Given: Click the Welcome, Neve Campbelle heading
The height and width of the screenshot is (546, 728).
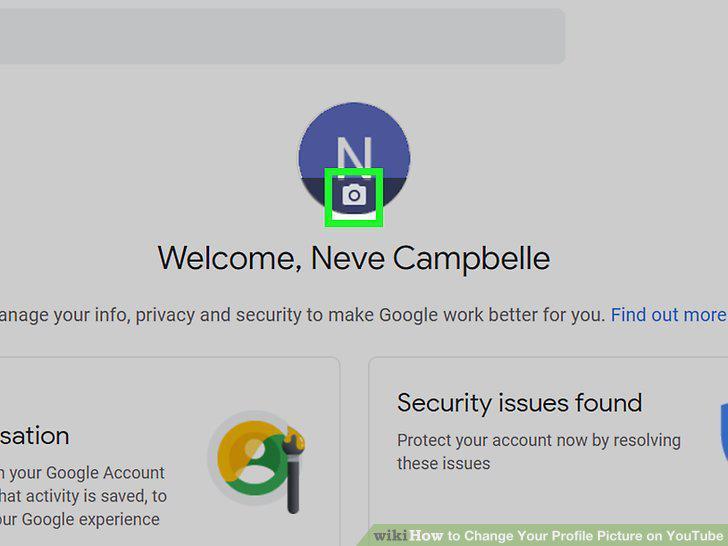Looking at the screenshot, I should tap(354, 259).
